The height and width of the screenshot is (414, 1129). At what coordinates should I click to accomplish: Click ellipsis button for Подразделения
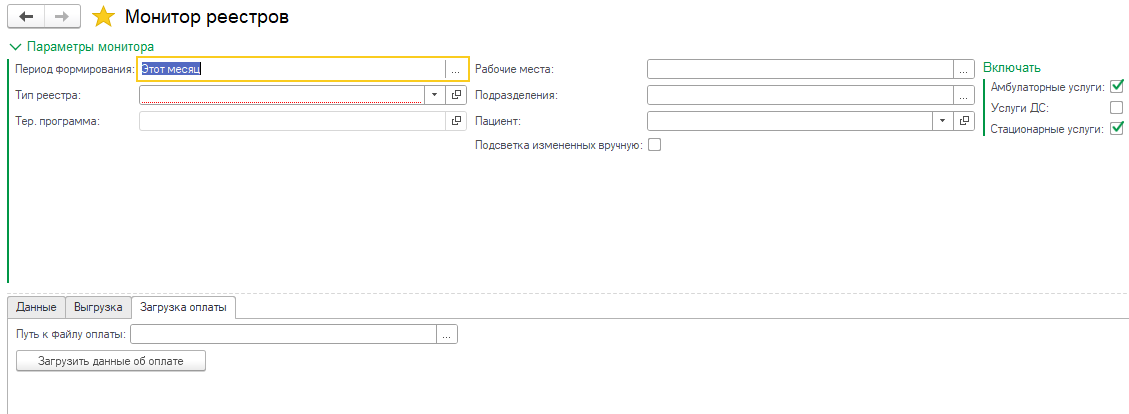pyautogui.click(x=964, y=95)
